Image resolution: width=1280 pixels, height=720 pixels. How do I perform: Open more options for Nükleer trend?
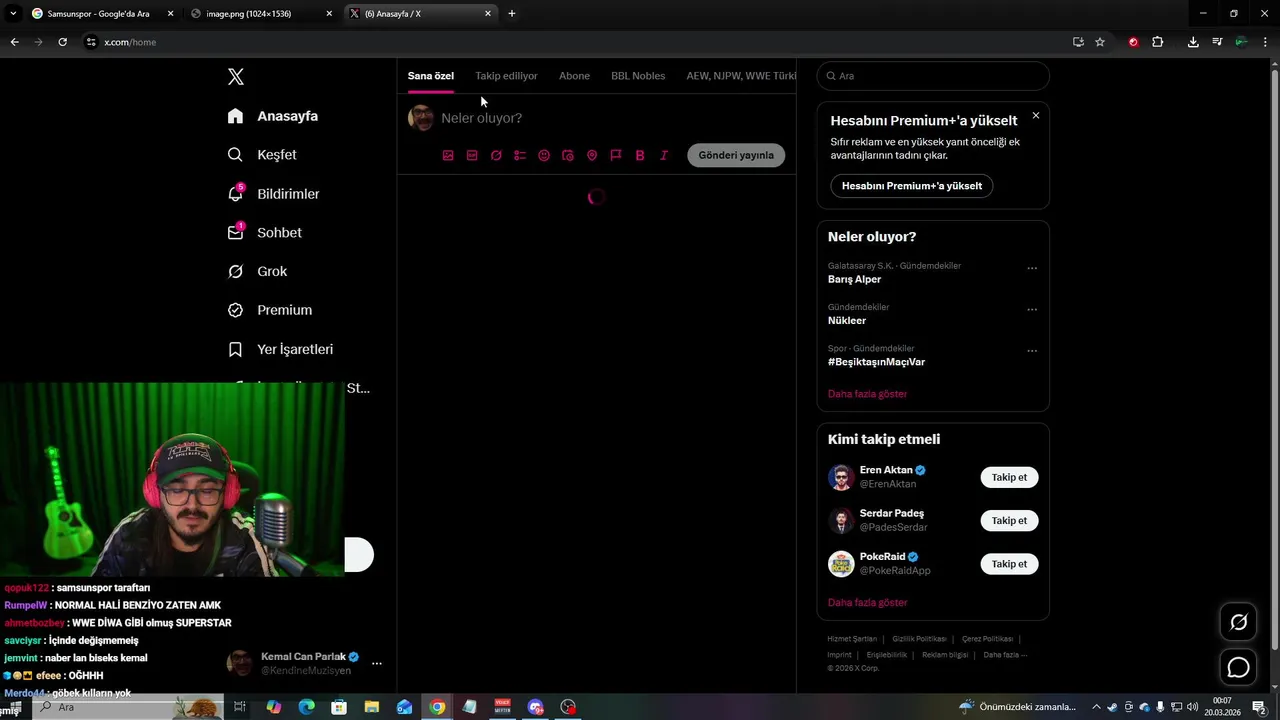pyautogui.click(x=1032, y=309)
